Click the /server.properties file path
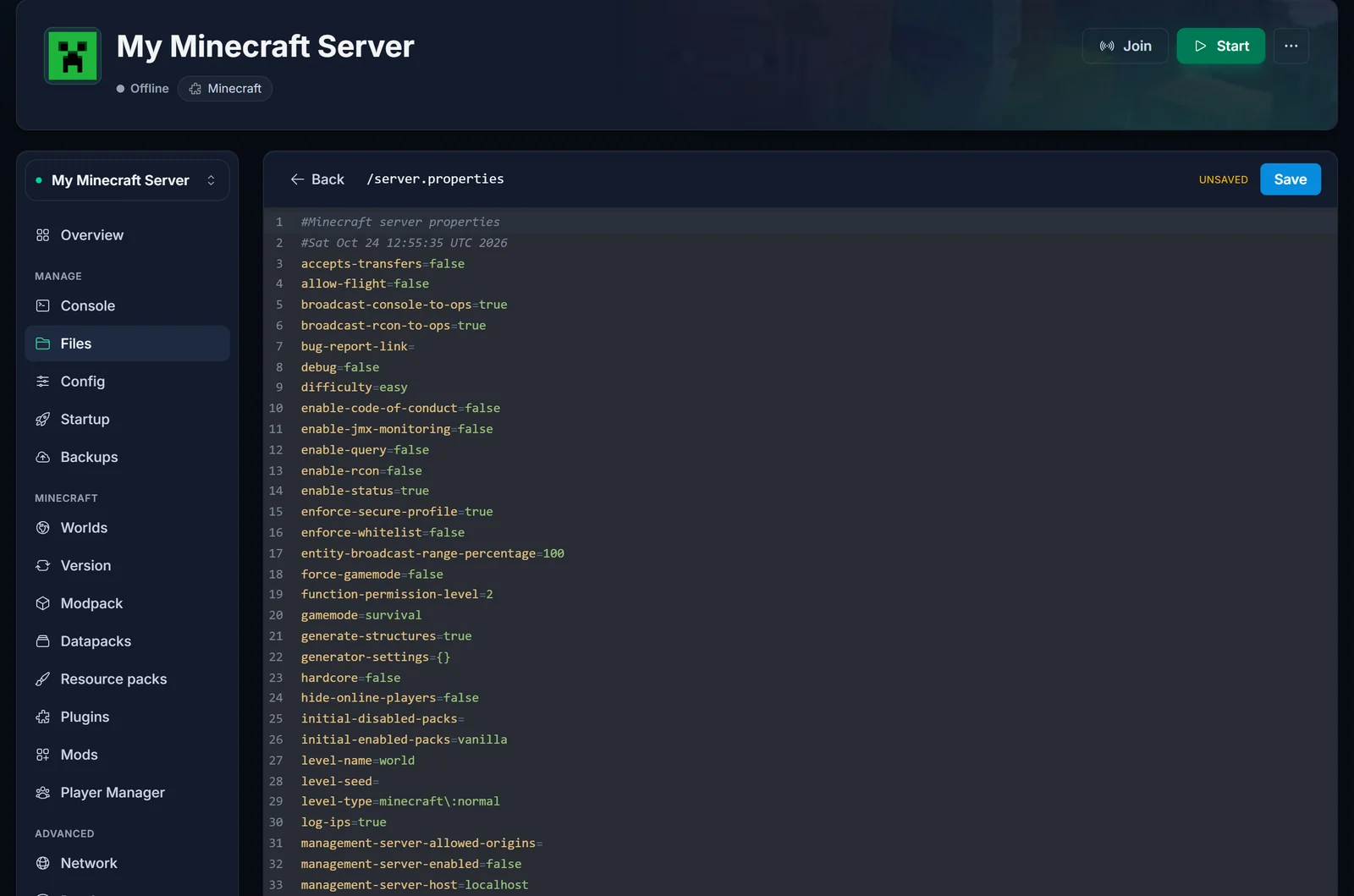This screenshot has height=896, width=1354. (x=435, y=179)
